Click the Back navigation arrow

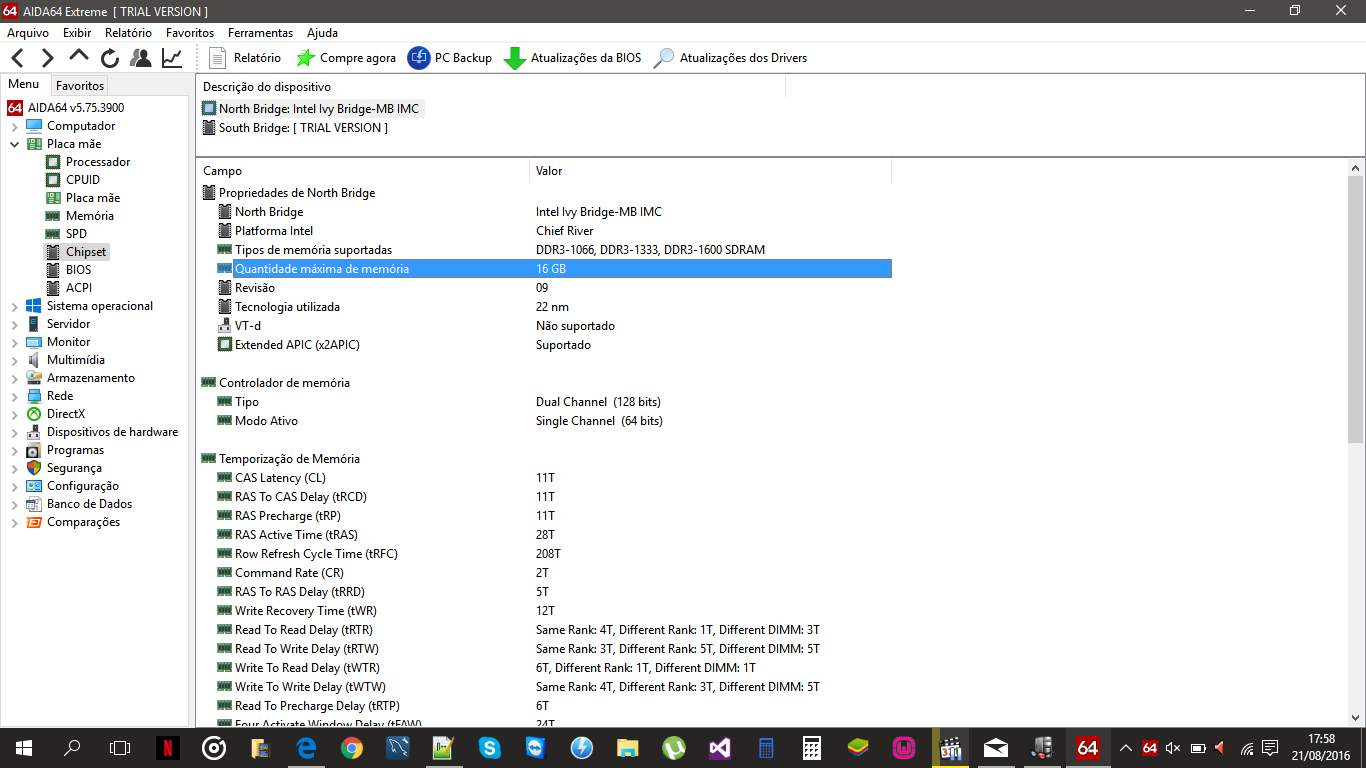point(17,58)
